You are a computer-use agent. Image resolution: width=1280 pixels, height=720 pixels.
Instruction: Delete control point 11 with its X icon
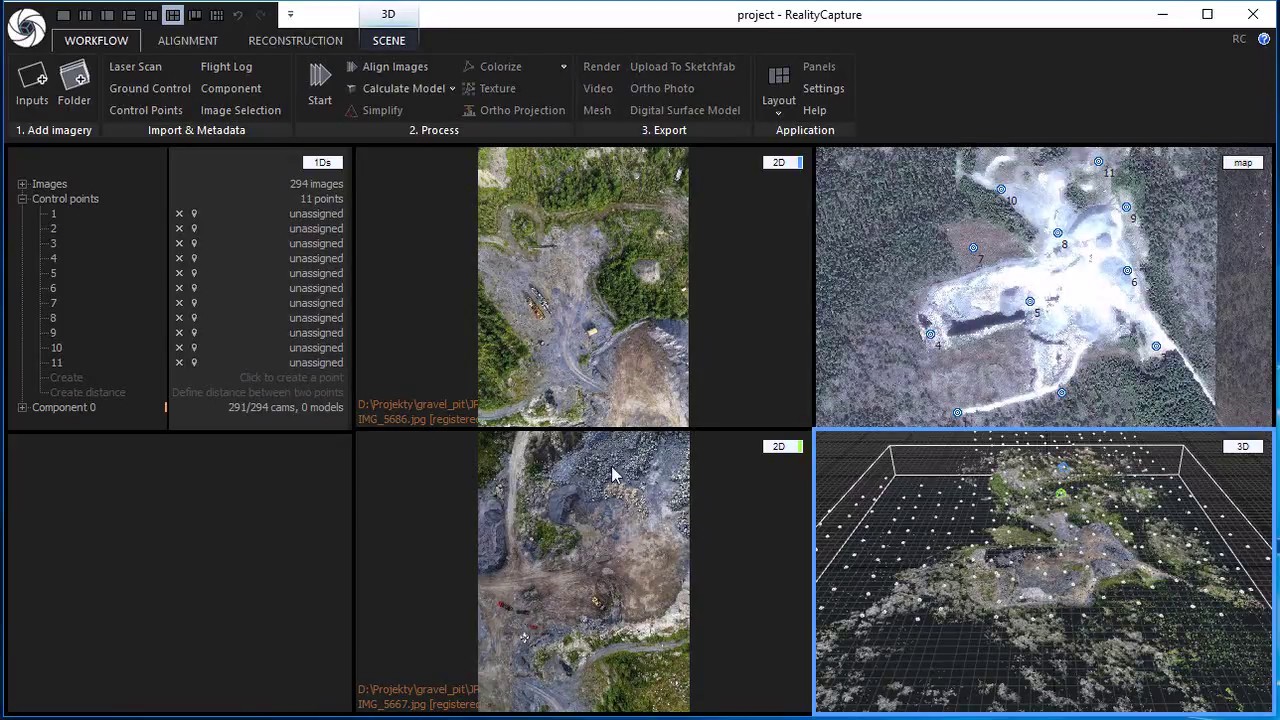(x=179, y=363)
